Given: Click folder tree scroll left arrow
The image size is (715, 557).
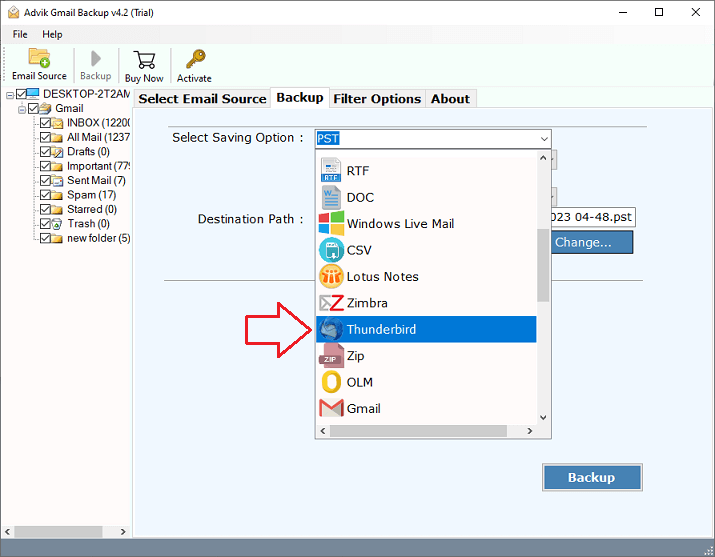Looking at the screenshot, I should (7, 531).
